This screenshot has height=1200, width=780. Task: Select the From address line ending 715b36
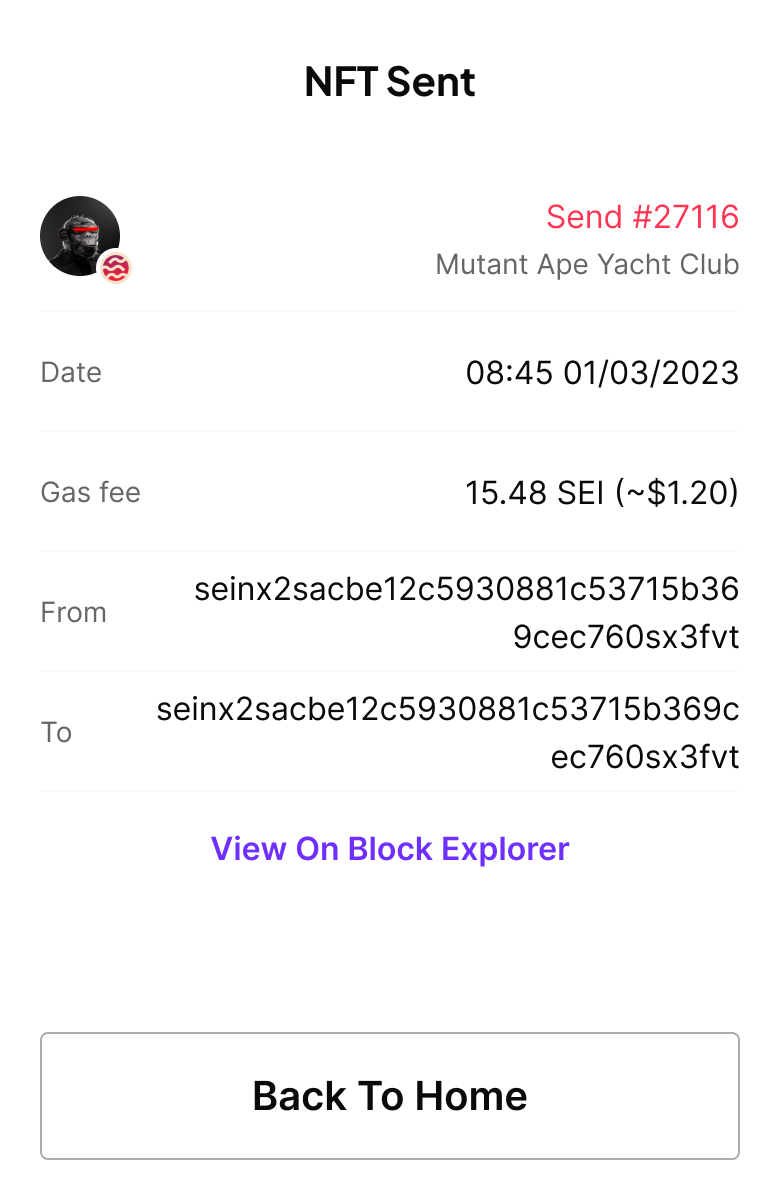tap(467, 589)
